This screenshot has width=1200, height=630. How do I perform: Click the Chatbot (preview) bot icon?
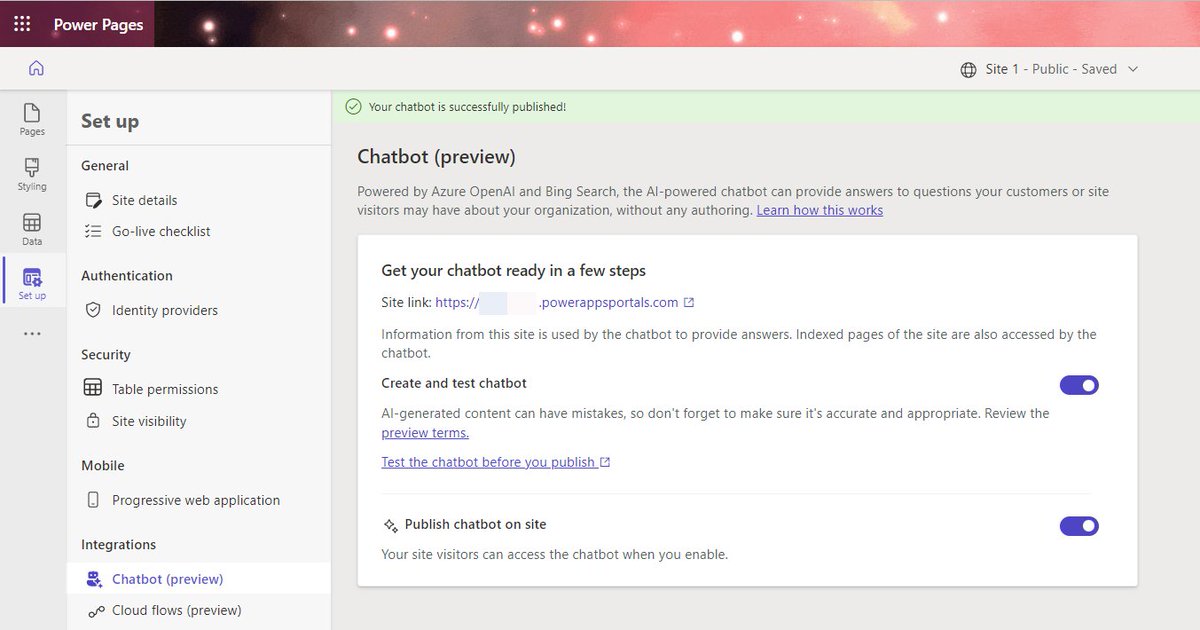coord(94,579)
